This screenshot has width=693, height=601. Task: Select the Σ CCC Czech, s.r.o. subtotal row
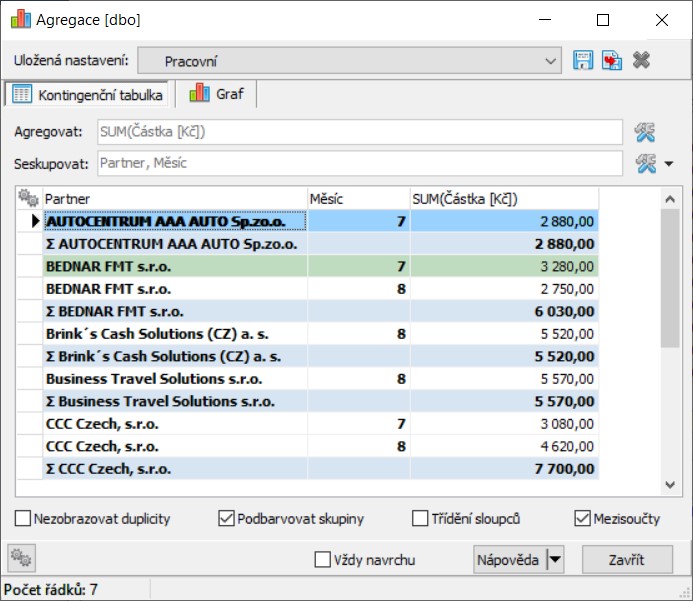pos(321,468)
